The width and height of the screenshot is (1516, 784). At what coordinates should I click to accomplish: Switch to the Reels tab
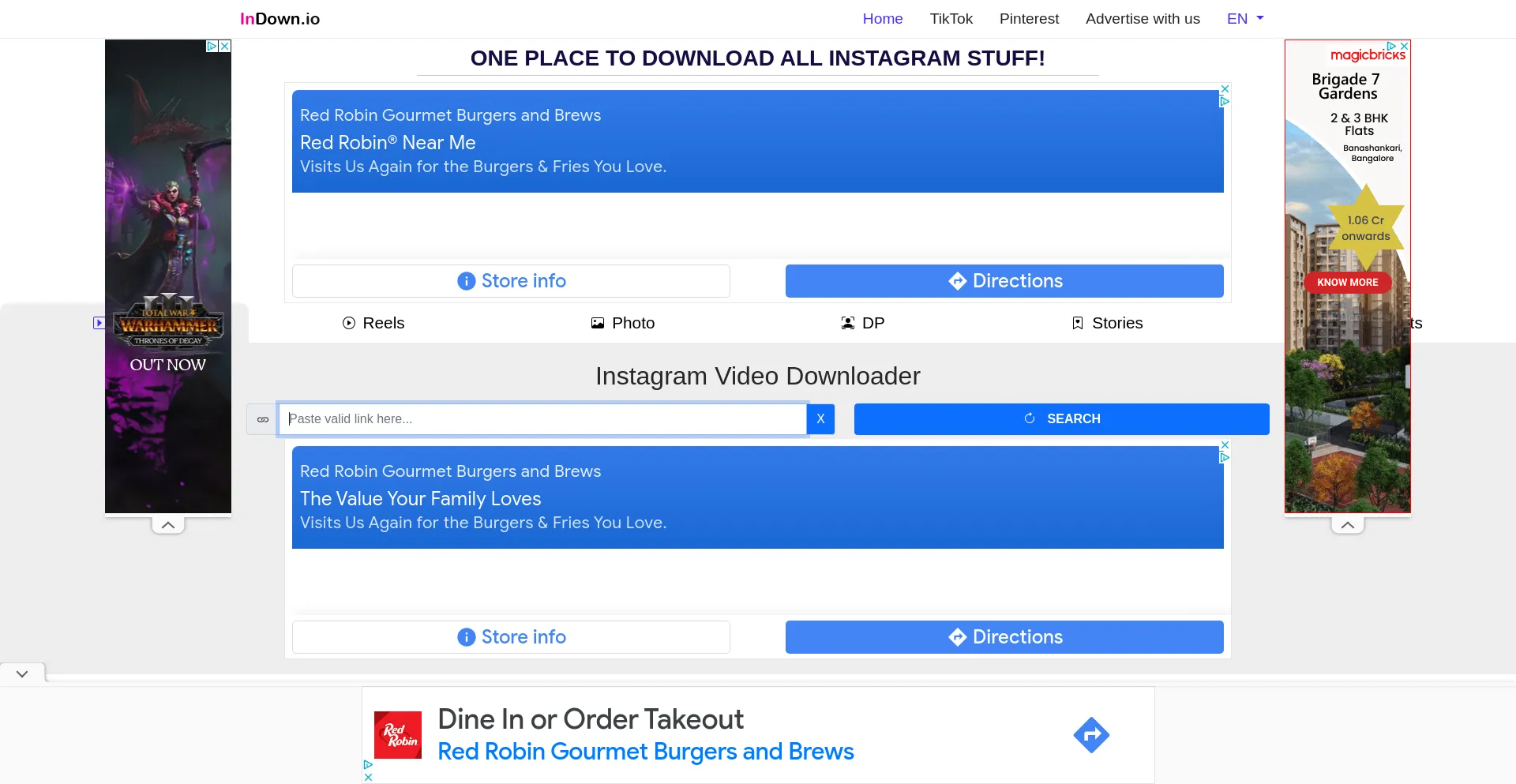[x=373, y=323]
